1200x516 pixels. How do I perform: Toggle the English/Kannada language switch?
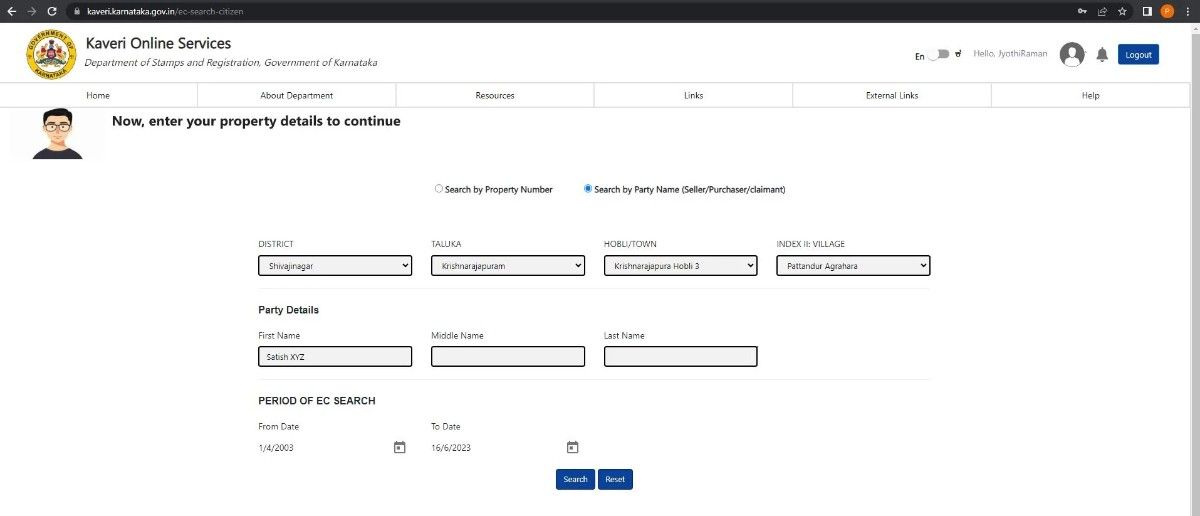(937, 55)
